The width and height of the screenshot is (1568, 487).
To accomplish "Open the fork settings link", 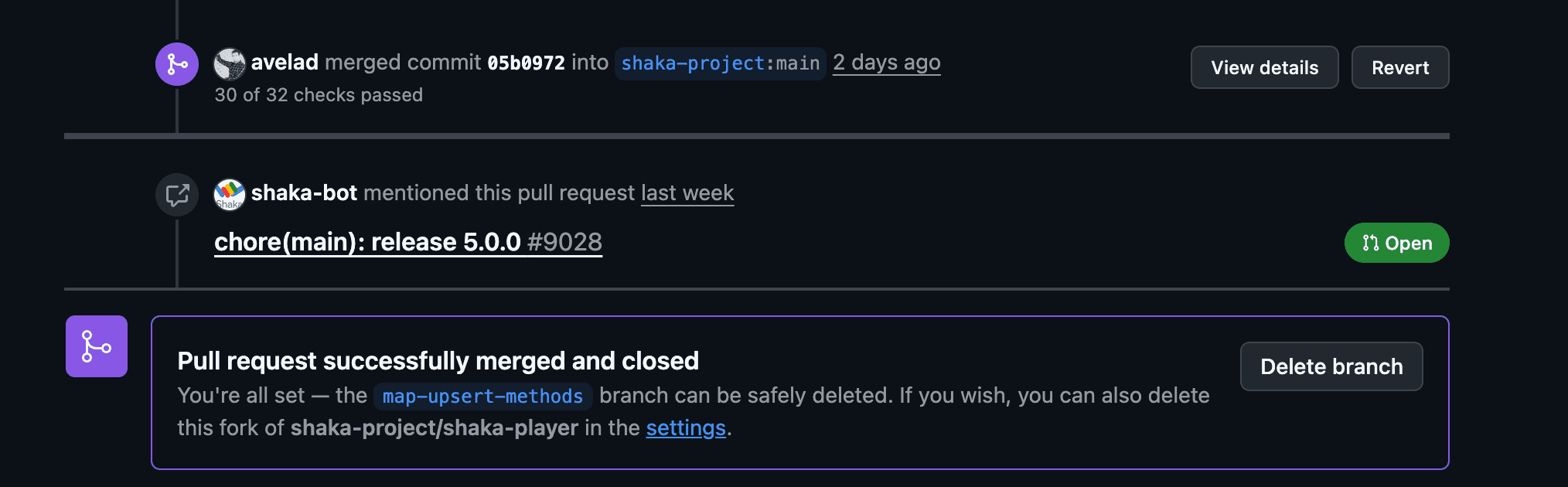I will point(686,428).
